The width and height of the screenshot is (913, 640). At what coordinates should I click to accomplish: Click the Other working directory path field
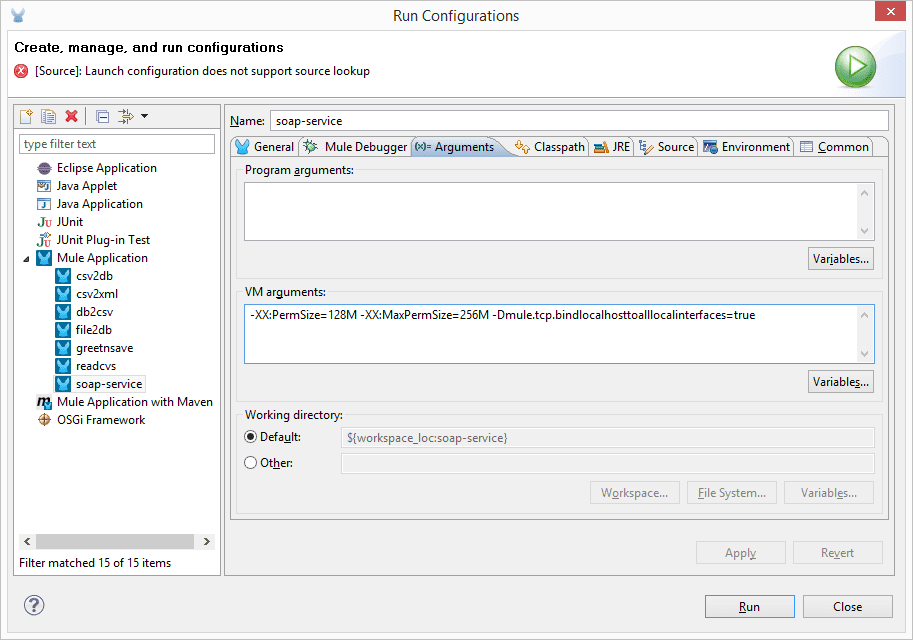[607, 464]
